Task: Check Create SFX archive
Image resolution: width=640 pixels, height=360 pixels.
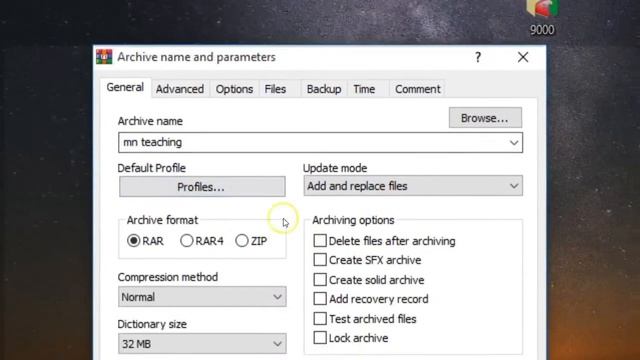Action: [x=320, y=260]
